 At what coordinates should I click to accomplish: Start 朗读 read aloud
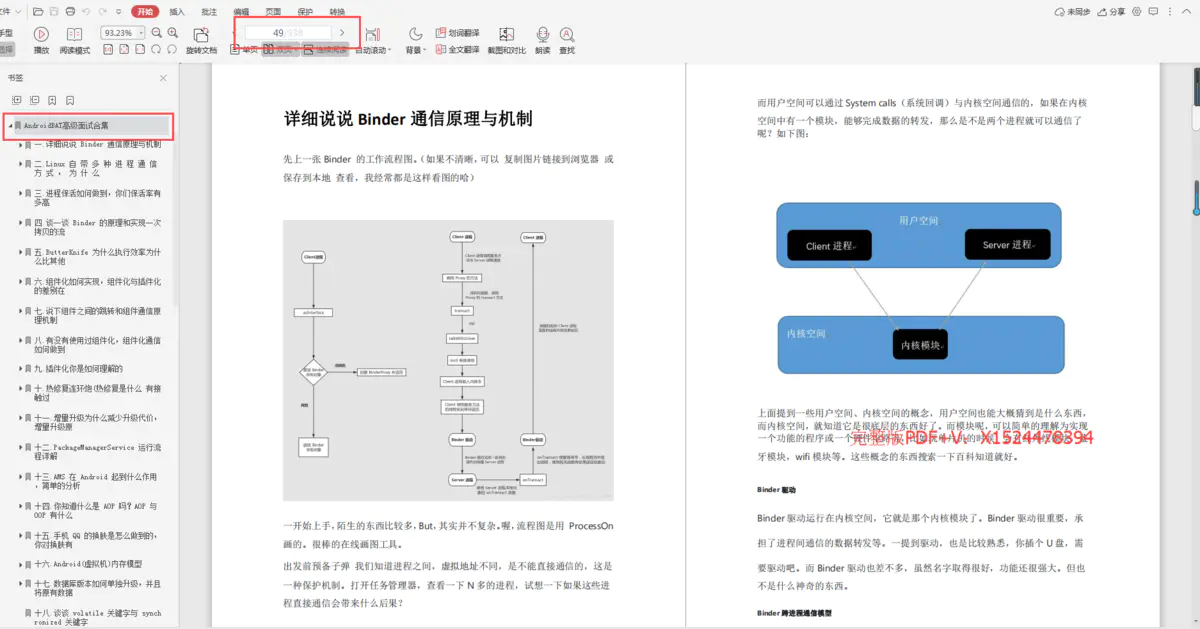coord(543,40)
